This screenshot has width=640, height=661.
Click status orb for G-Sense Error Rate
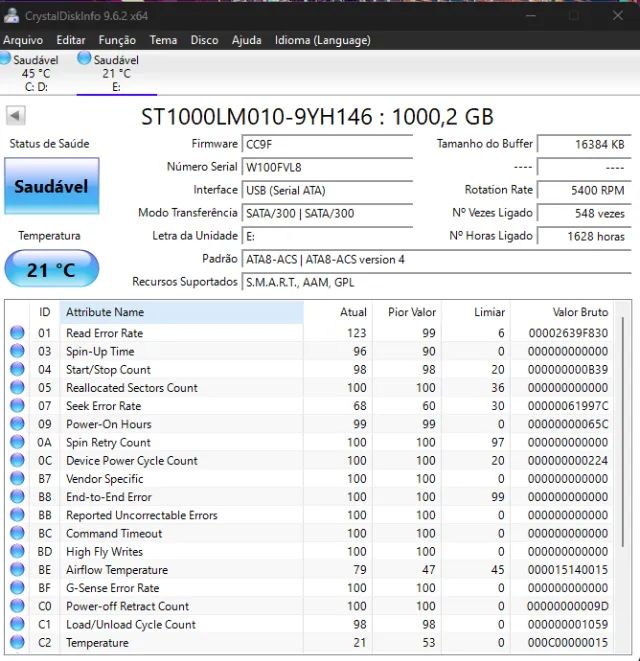17,587
